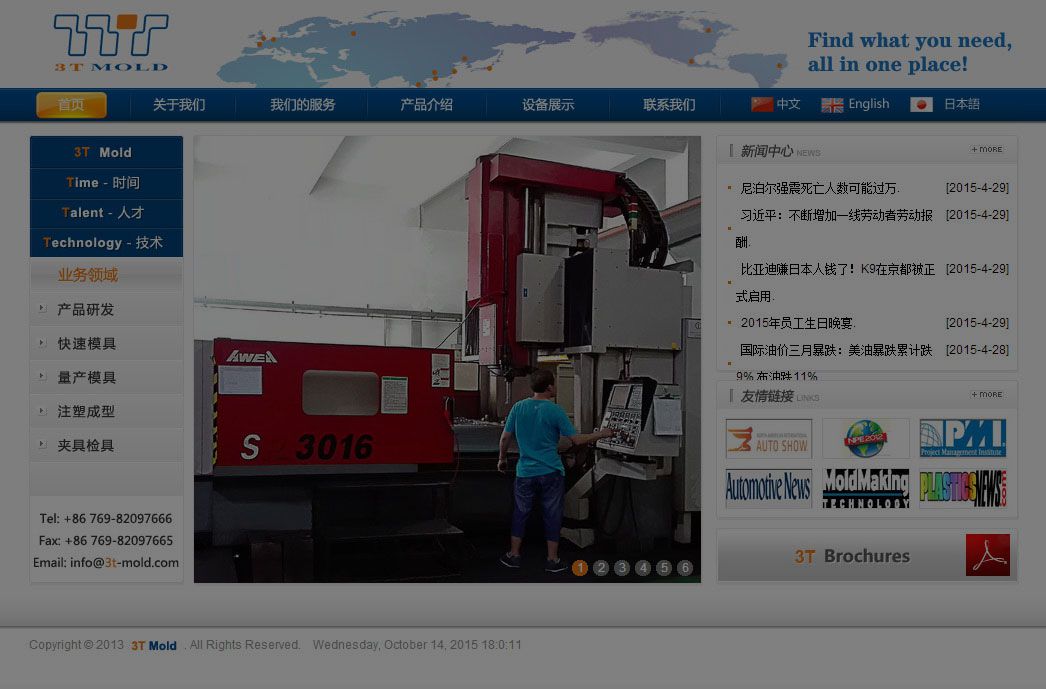Click arrow beside 量产模具
The image size is (1046, 689).
[x=42, y=376]
